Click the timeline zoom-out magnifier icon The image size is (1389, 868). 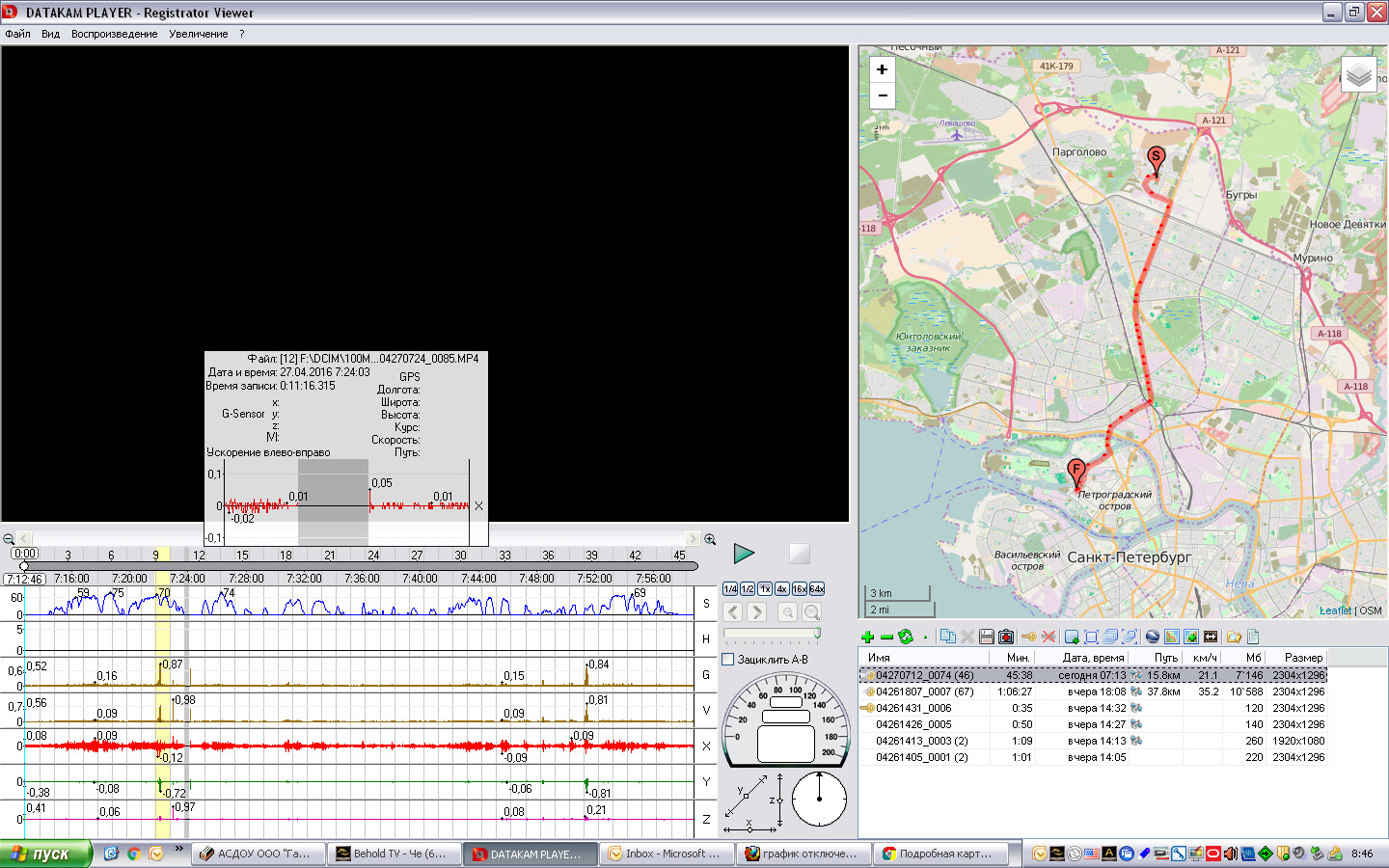point(9,539)
